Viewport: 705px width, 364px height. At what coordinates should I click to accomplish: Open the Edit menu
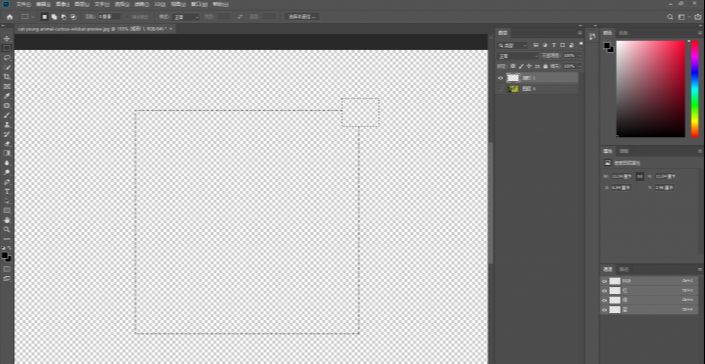(43, 4)
